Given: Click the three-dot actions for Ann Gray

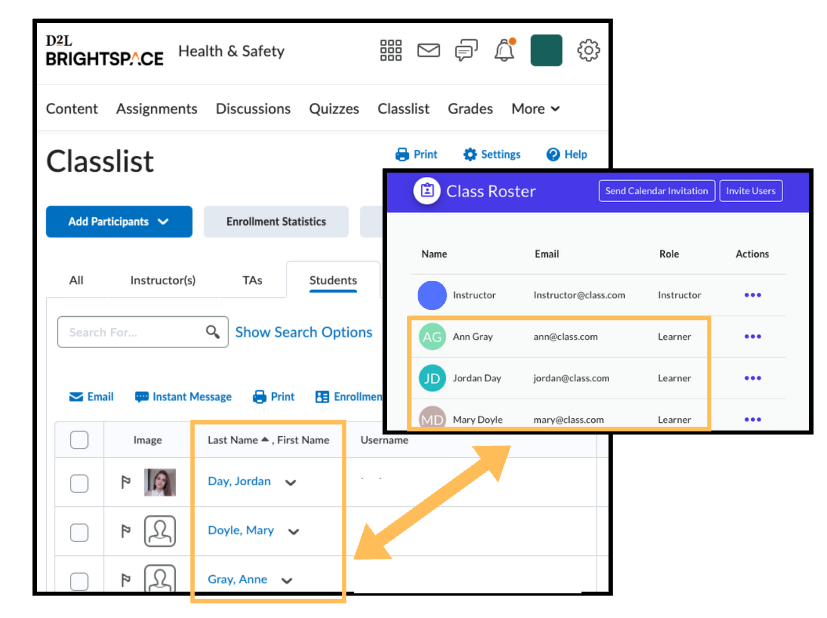Looking at the screenshot, I should 752,337.
